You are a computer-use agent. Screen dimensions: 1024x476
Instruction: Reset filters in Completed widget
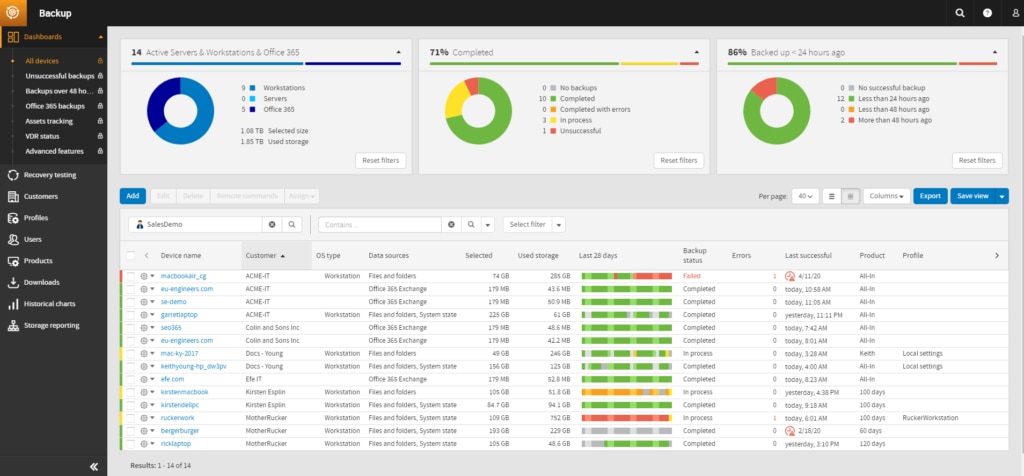[679, 161]
